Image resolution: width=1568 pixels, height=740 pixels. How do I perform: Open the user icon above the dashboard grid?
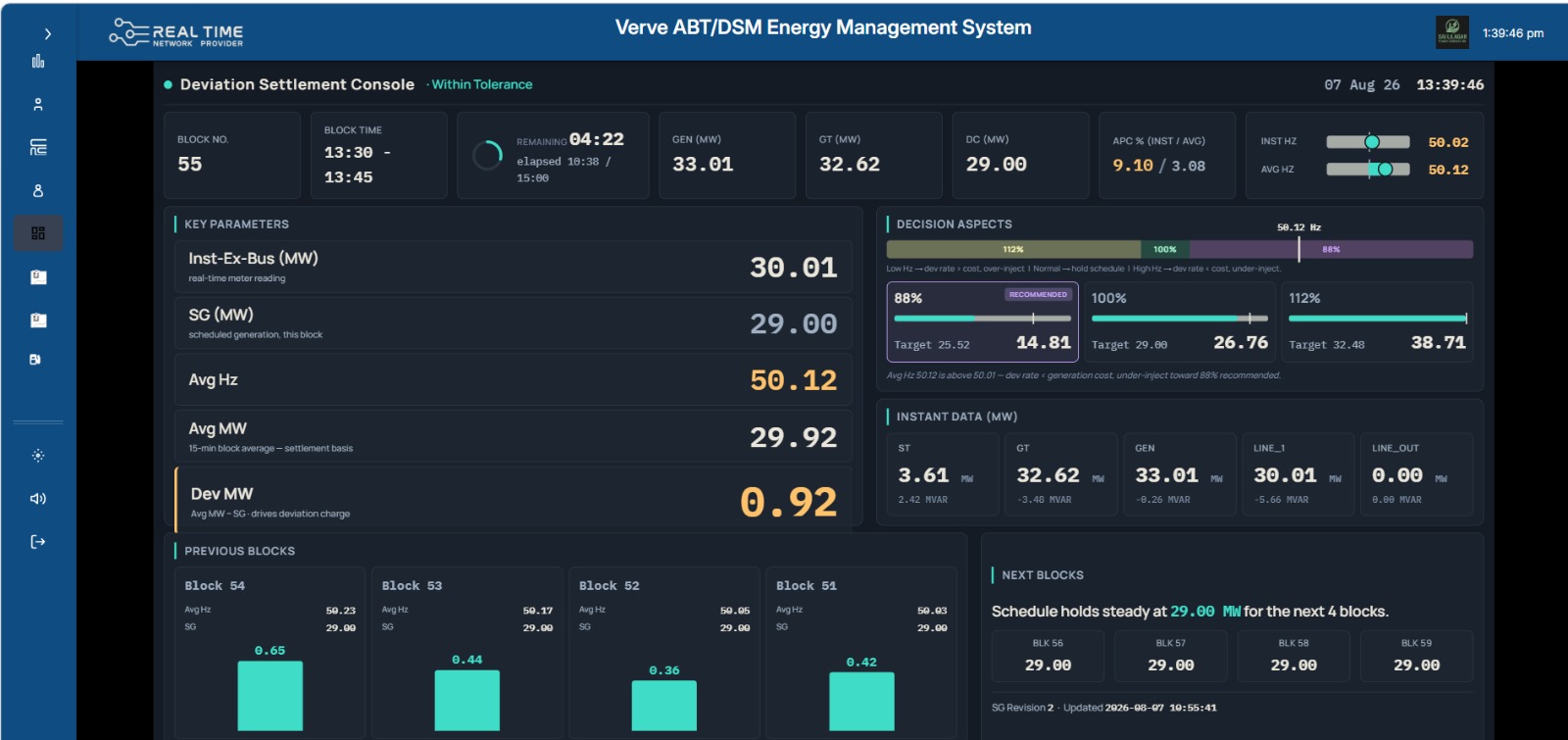click(38, 190)
